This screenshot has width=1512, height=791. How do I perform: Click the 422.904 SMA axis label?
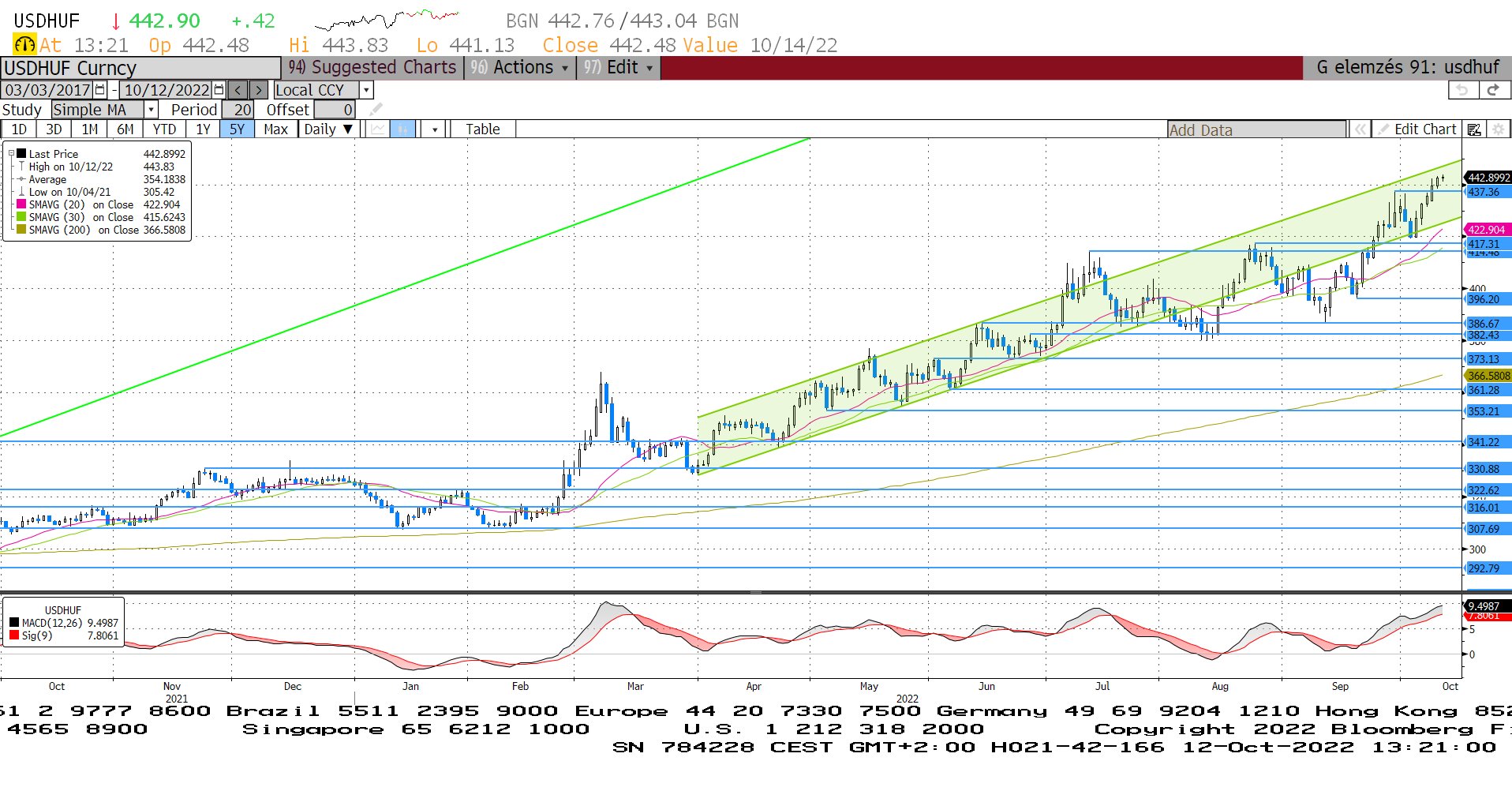1487,230
